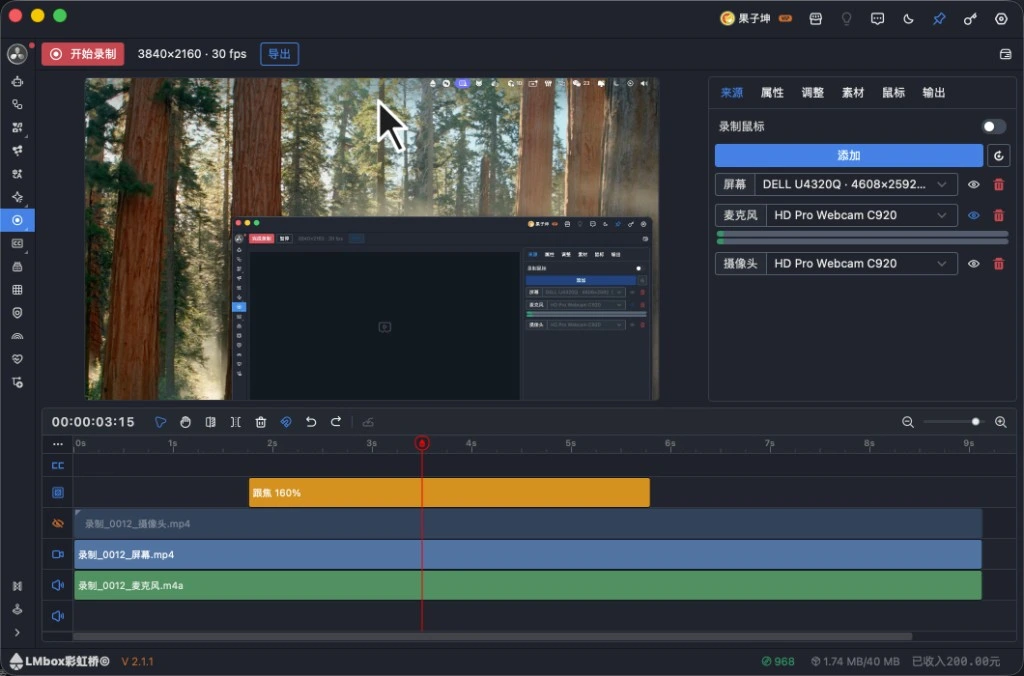Click the timeline trash delete icon
The height and width of the screenshot is (676, 1024).
261,422
